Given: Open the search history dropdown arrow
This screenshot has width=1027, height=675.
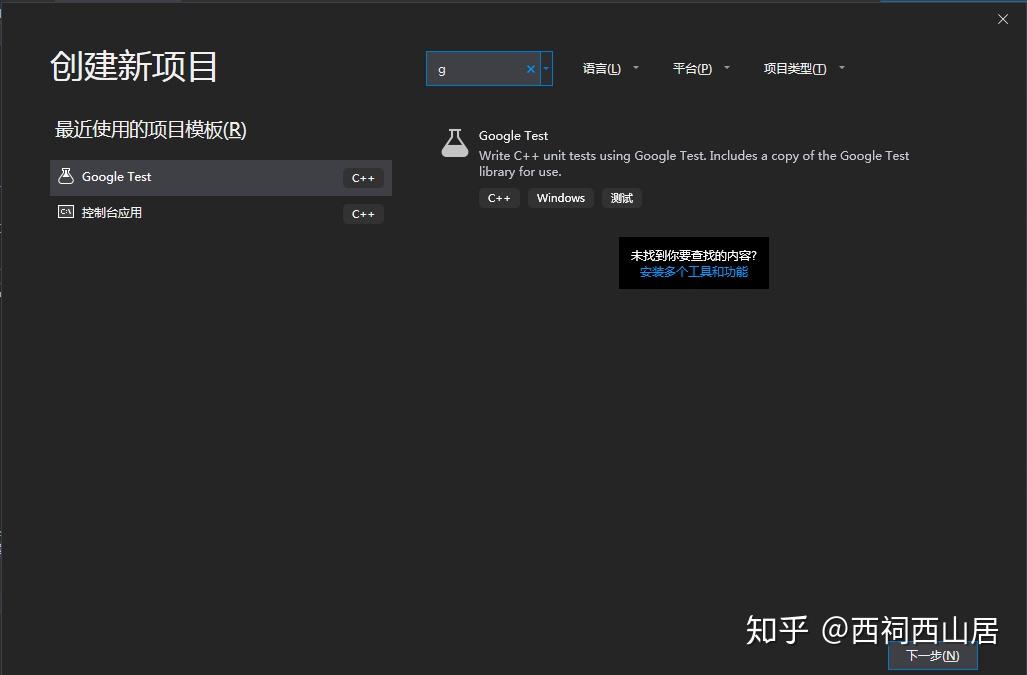Looking at the screenshot, I should click(x=546, y=69).
